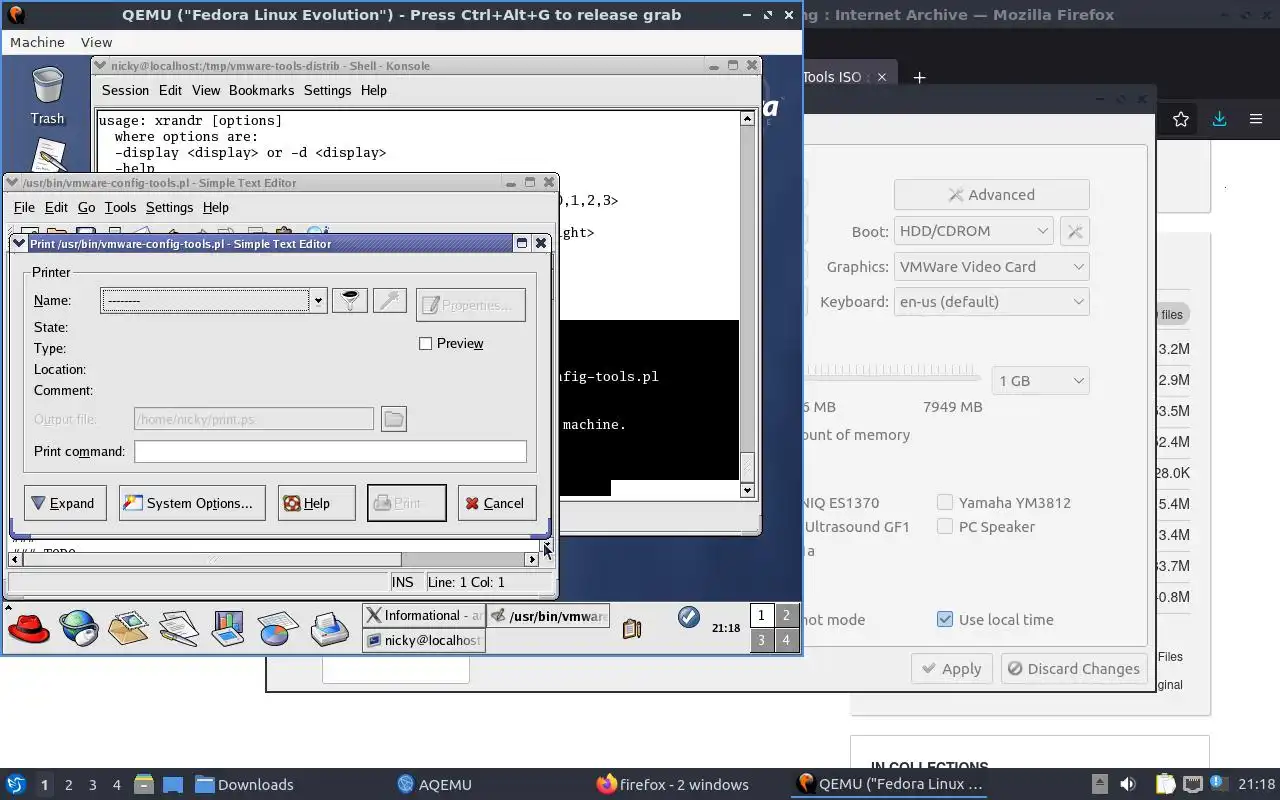Click the Advanced button in AQEMU

991,195
